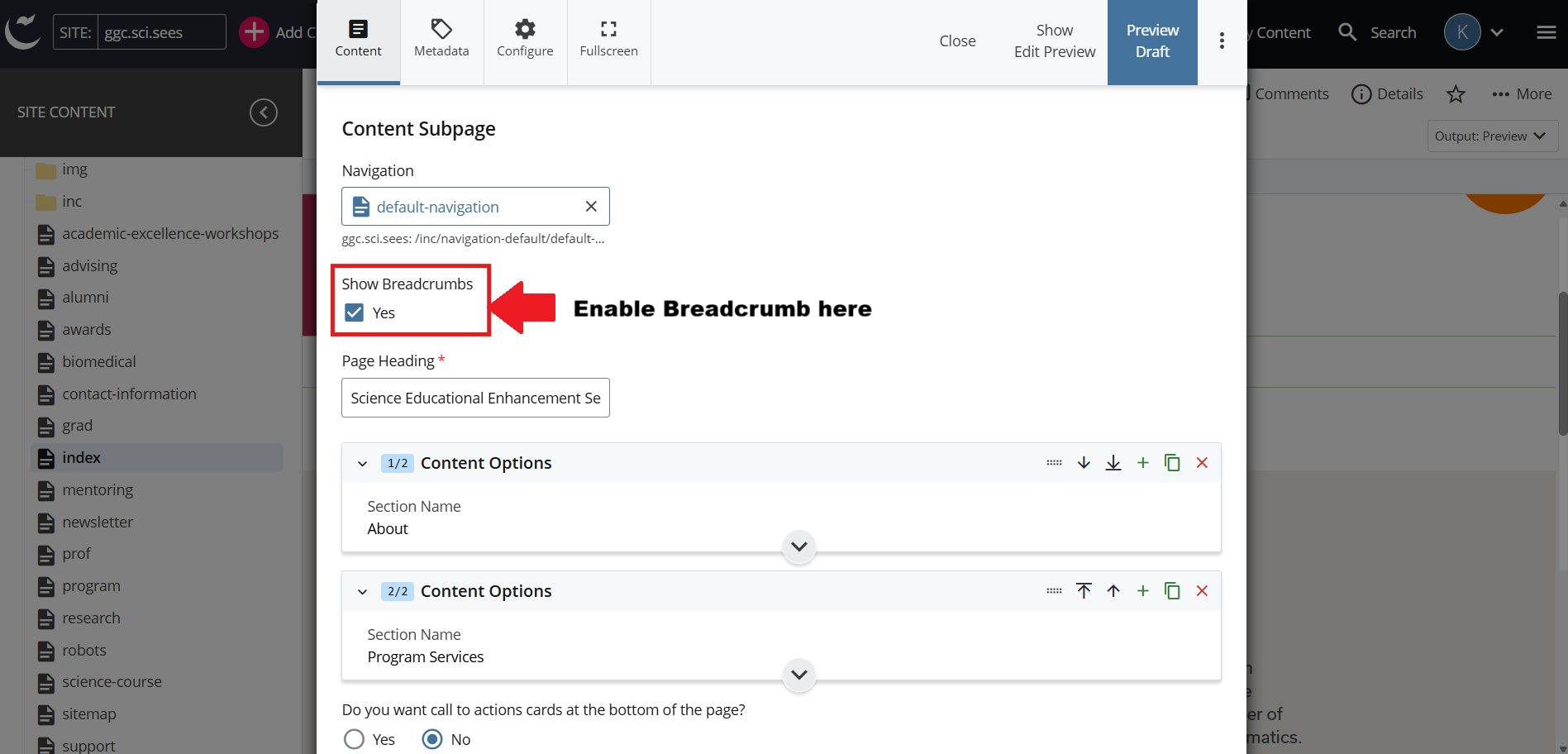The width and height of the screenshot is (1568, 754).
Task: Click the Page Heading text field
Action: pos(475,398)
